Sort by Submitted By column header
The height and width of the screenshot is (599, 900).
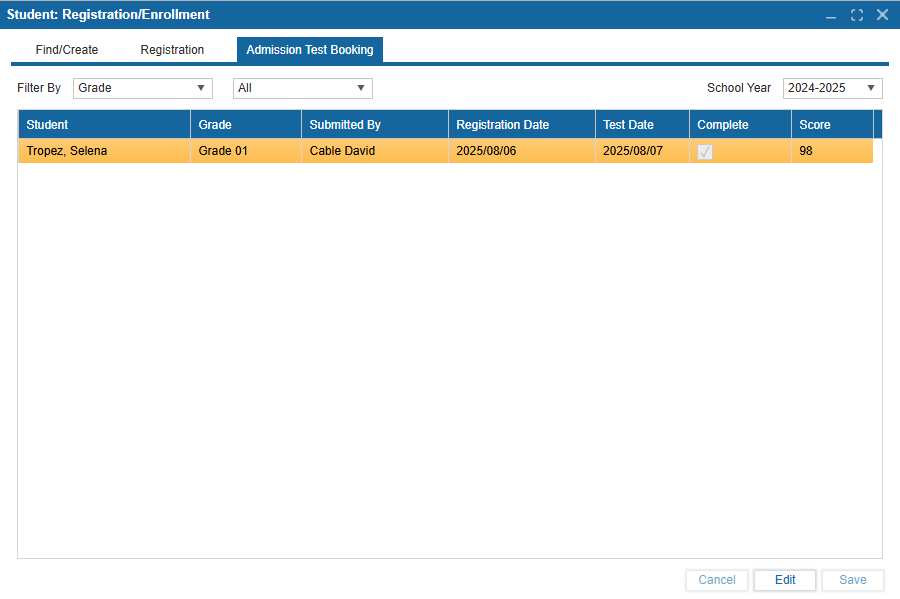click(374, 125)
